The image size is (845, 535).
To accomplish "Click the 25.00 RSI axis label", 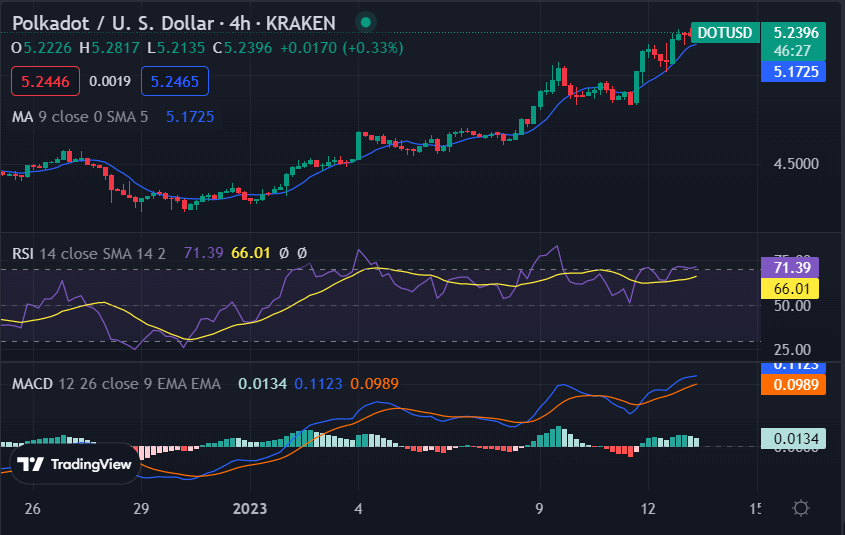I will [792, 350].
